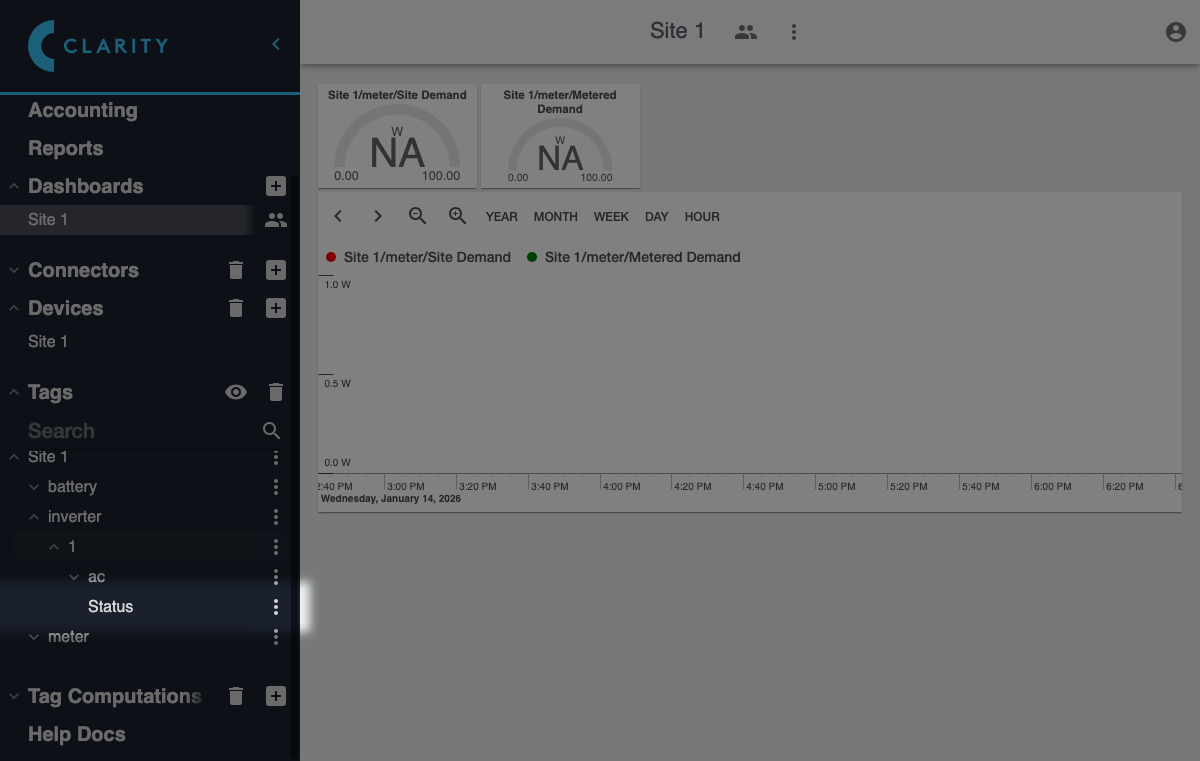Set chart range to WEEK
Screen dimensions: 1200x761
pos(611,217)
